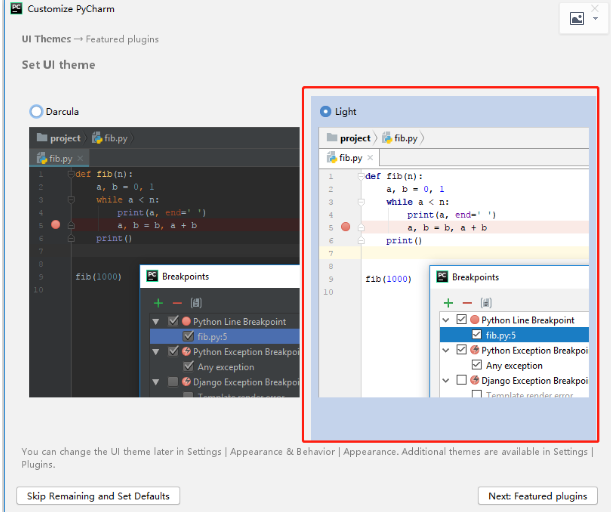Go to Next: Featured plugins
Screen dimensions: 611x512
(538, 496)
